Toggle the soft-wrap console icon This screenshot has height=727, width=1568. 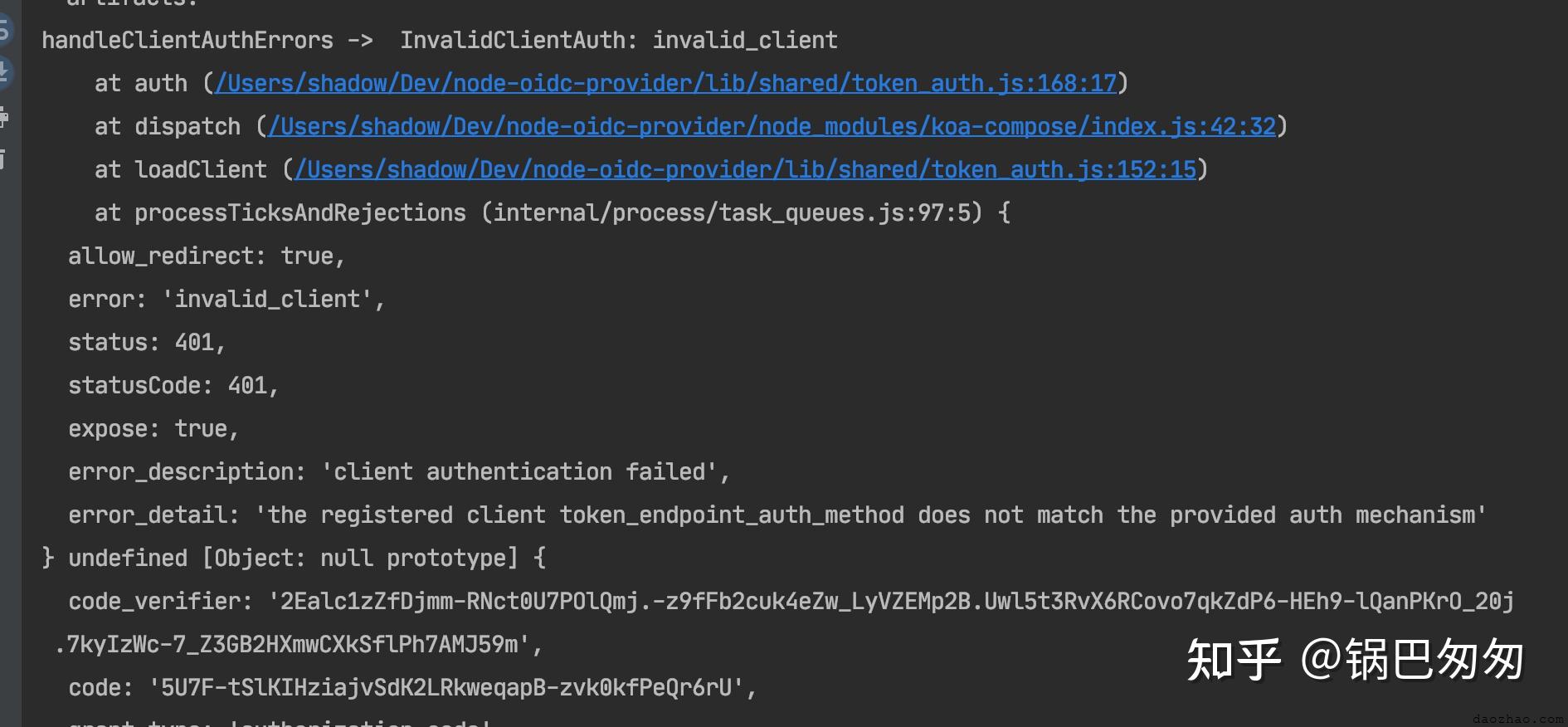point(4,30)
